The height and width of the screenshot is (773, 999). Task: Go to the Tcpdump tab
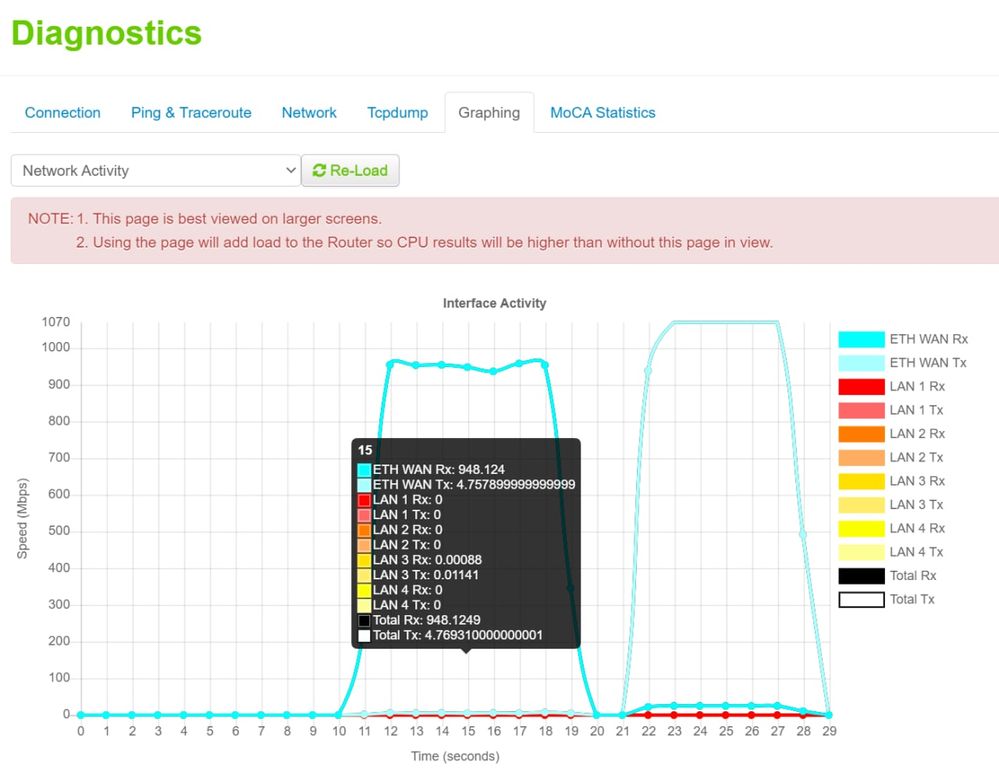pyautogui.click(x=397, y=113)
